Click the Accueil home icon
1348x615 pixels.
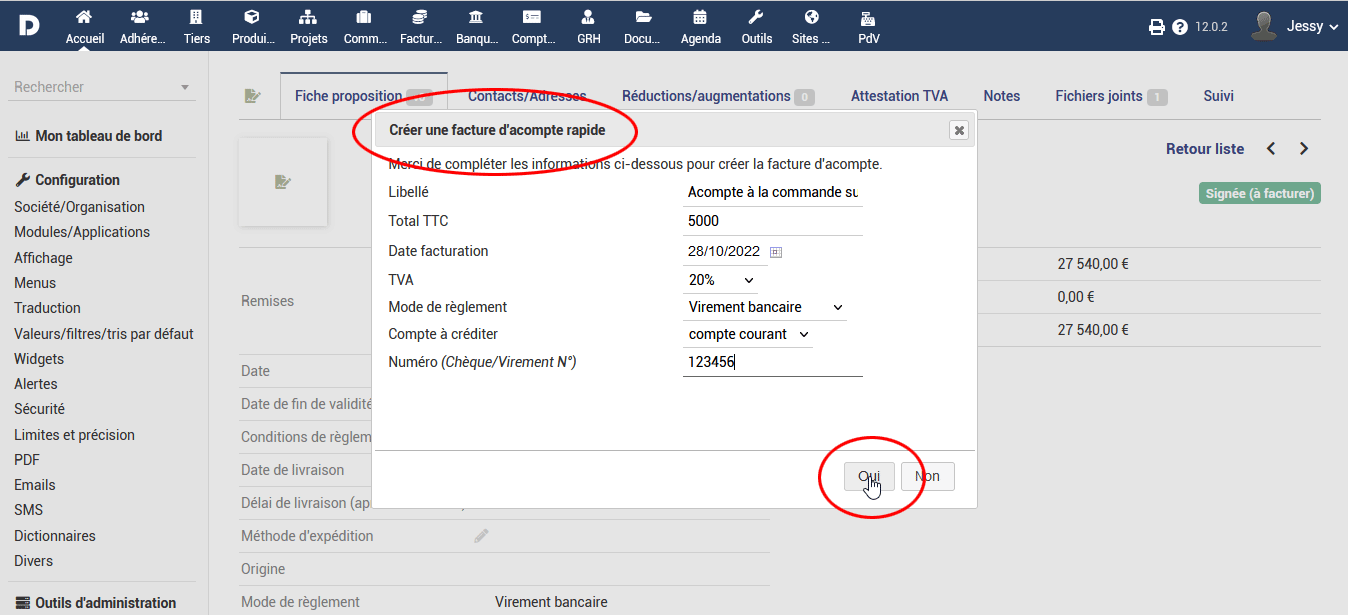84,17
